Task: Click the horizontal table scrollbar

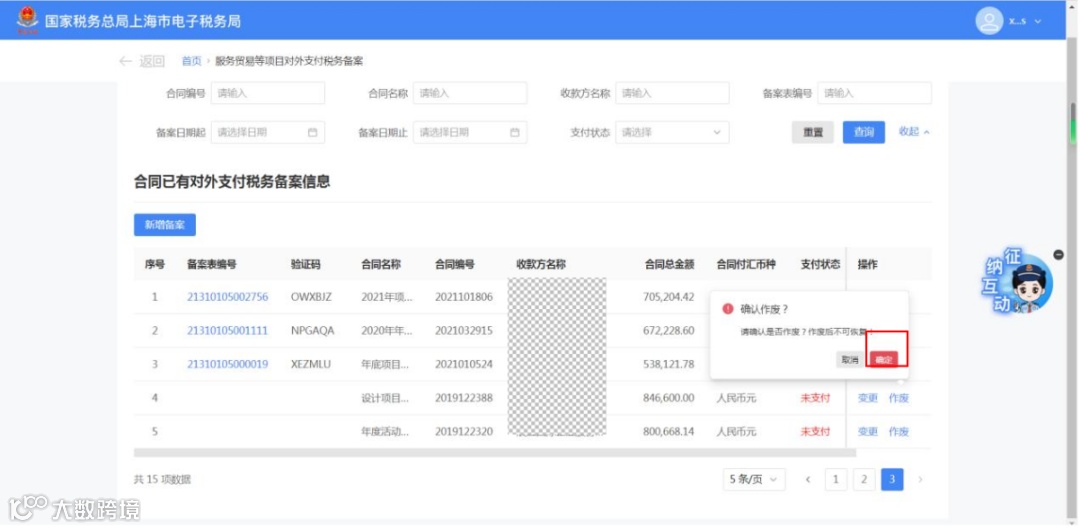Action: 495,453
